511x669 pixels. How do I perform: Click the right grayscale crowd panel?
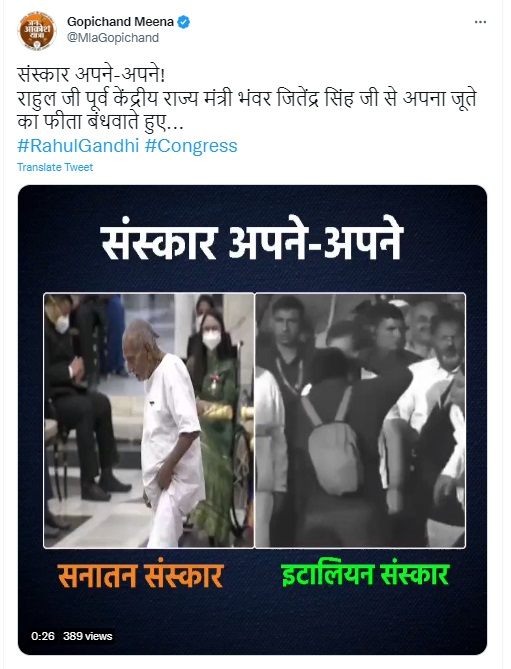[x=360, y=420]
